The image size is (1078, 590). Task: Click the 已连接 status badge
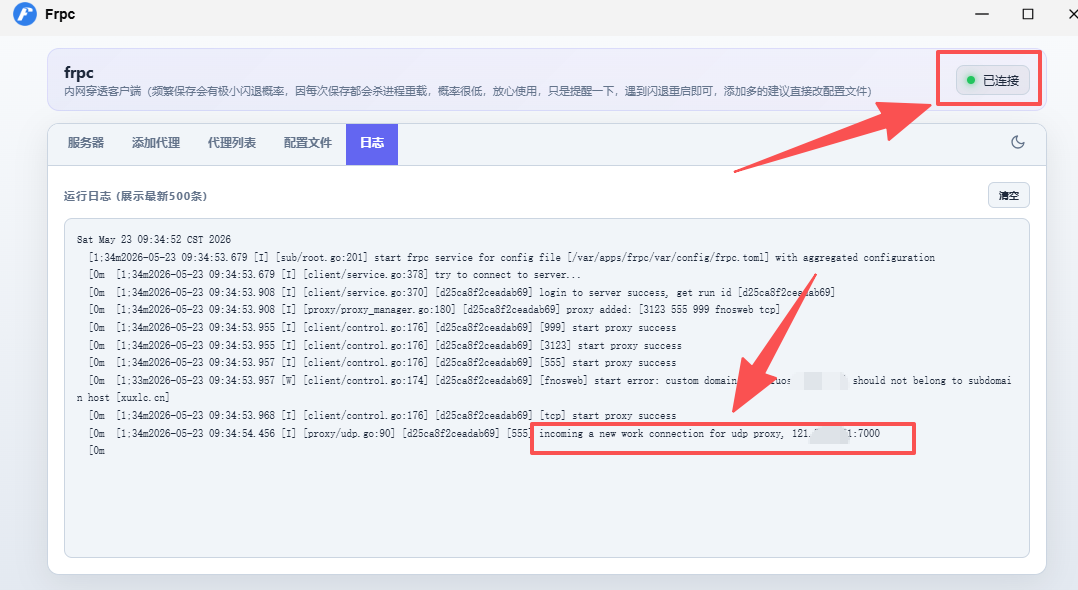pyautogui.click(x=993, y=80)
